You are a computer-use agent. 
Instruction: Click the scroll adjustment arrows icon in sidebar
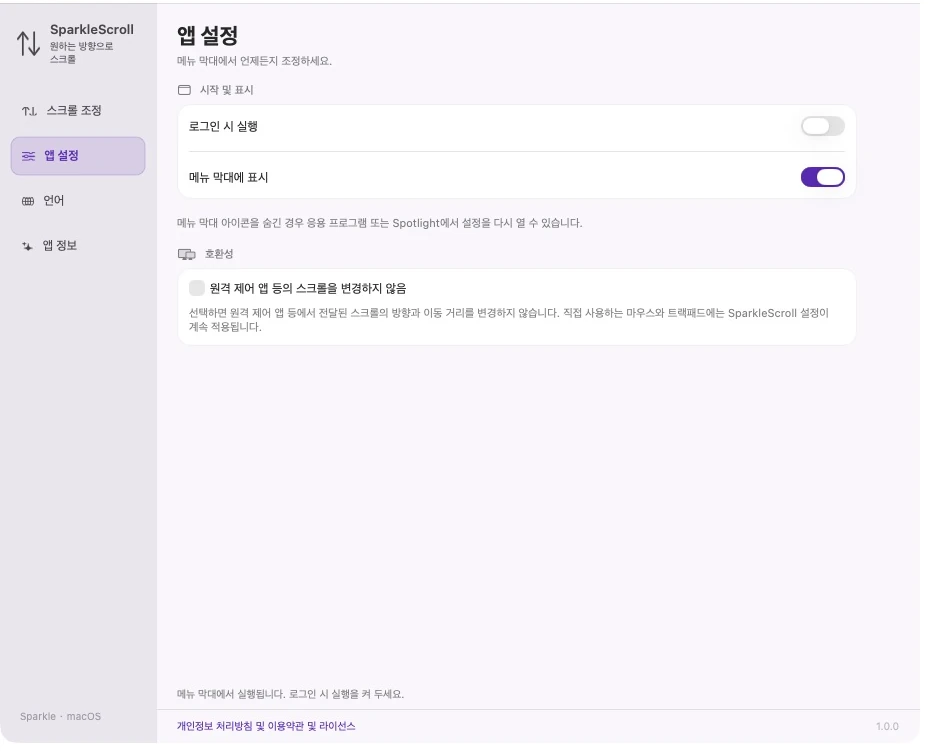[x=29, y=111]
